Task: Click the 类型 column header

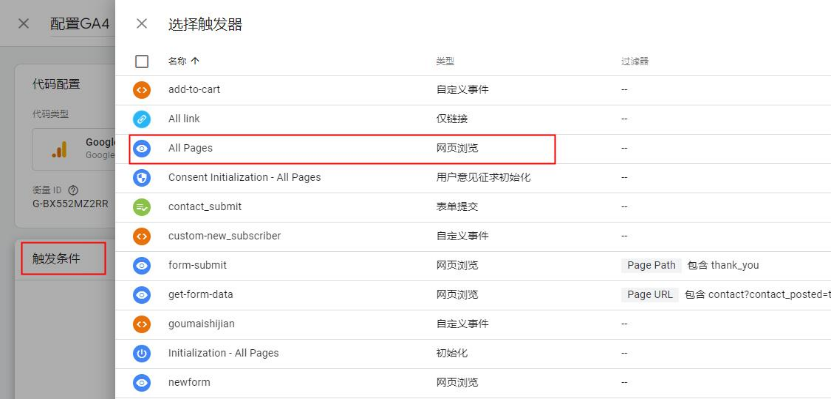Action: [445, 61]
